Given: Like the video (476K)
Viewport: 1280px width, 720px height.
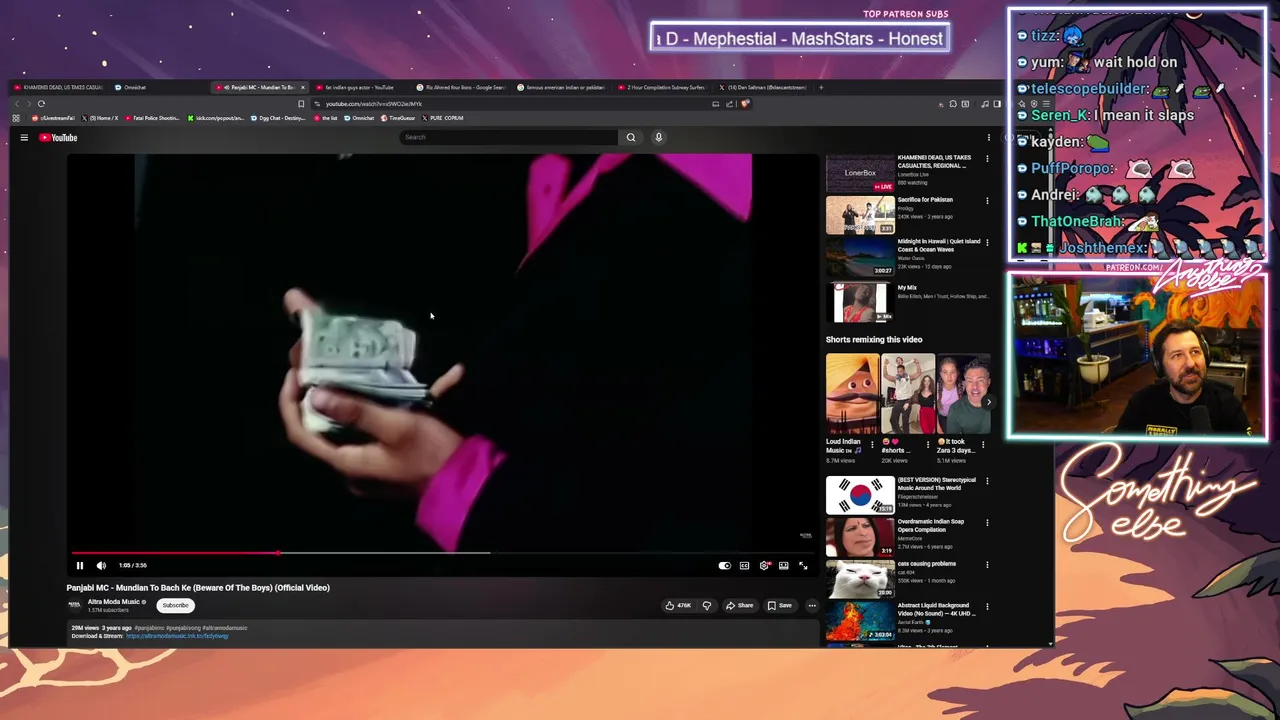Looking at the screenshot, I should [x=679, y=605].
